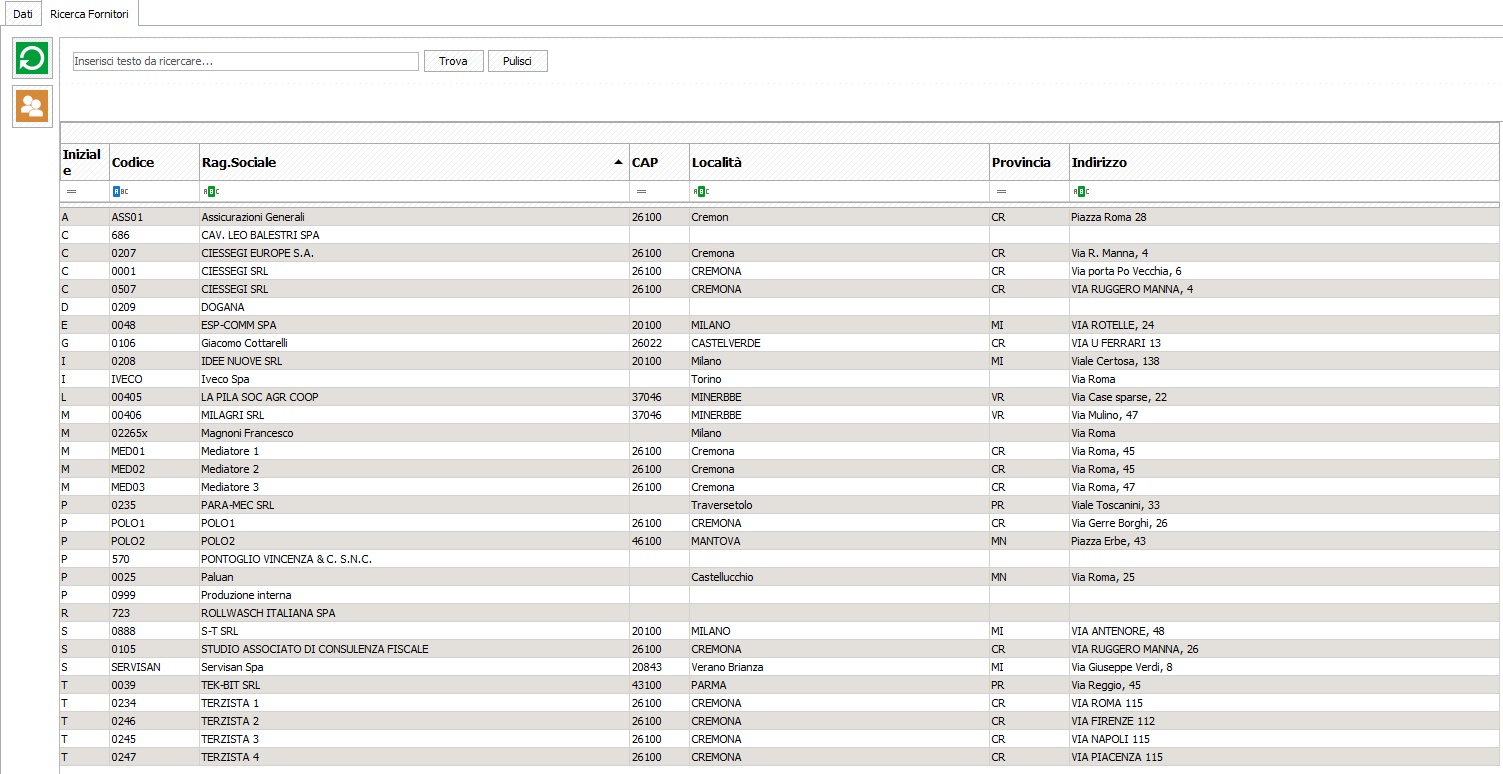The width and height of the screenshot is (1503, 774).
Task: Select Mediatore 2 row
Action: click(x=780, y=469)
